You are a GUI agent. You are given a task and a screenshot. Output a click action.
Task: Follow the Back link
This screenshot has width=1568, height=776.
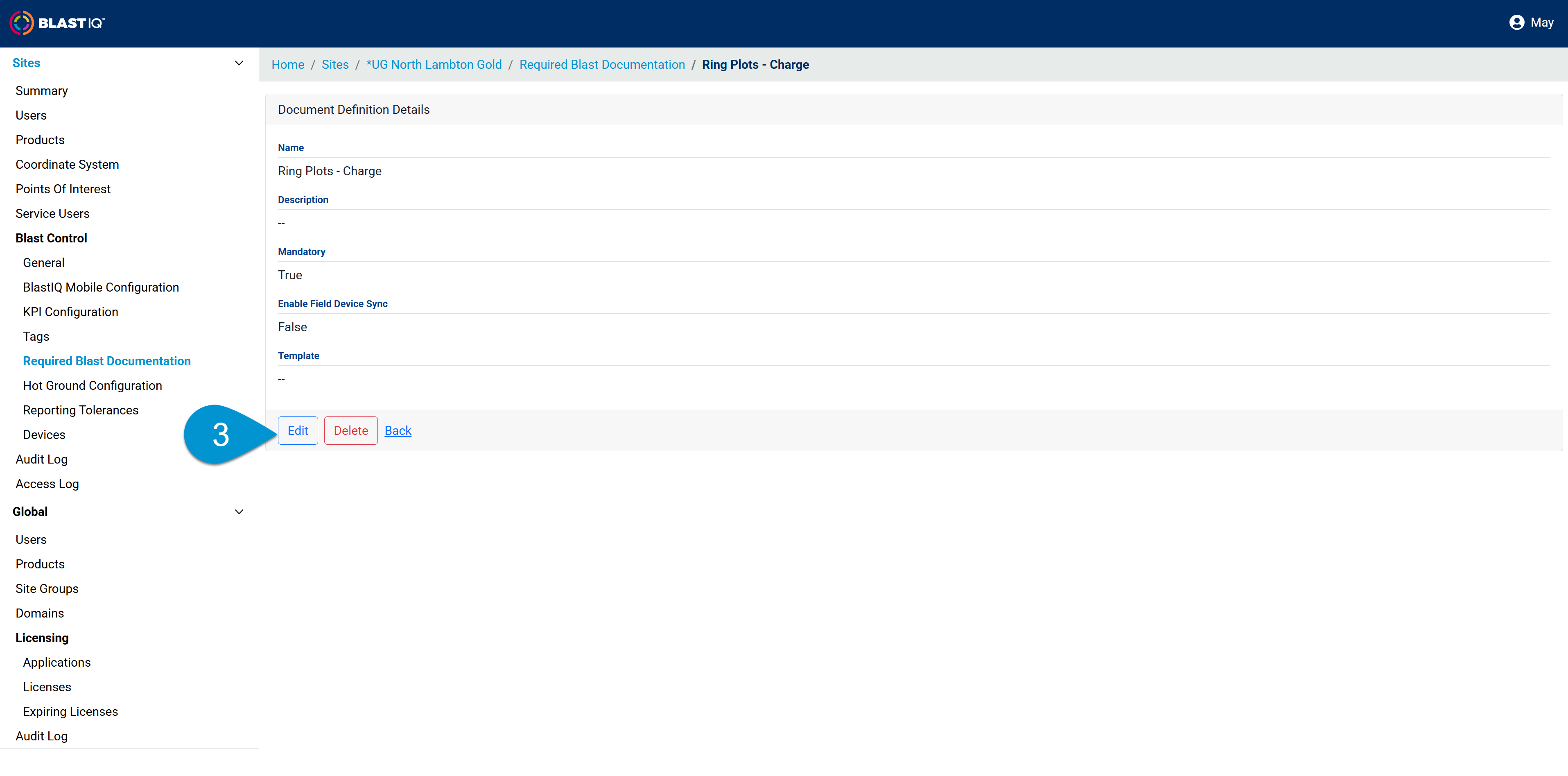tap(398, 431)
